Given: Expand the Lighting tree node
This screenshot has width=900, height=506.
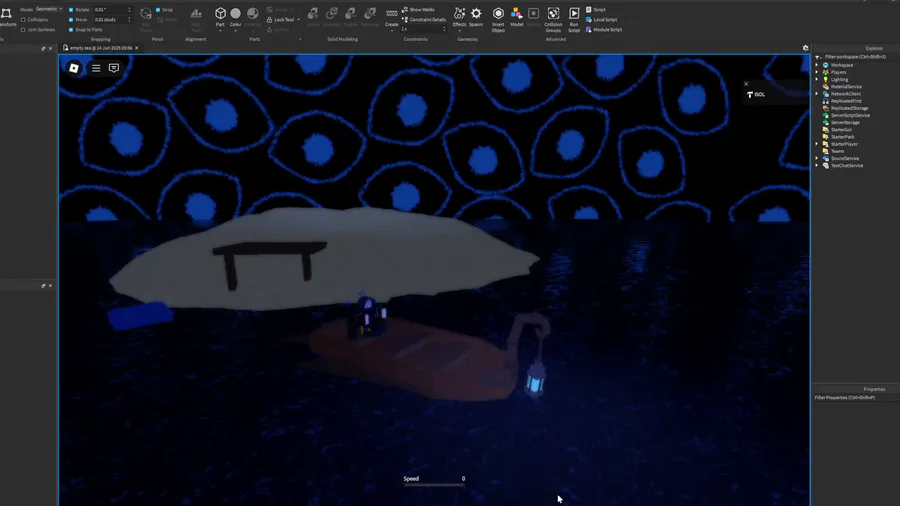Looking at the screenshot, I should [817, 79].
